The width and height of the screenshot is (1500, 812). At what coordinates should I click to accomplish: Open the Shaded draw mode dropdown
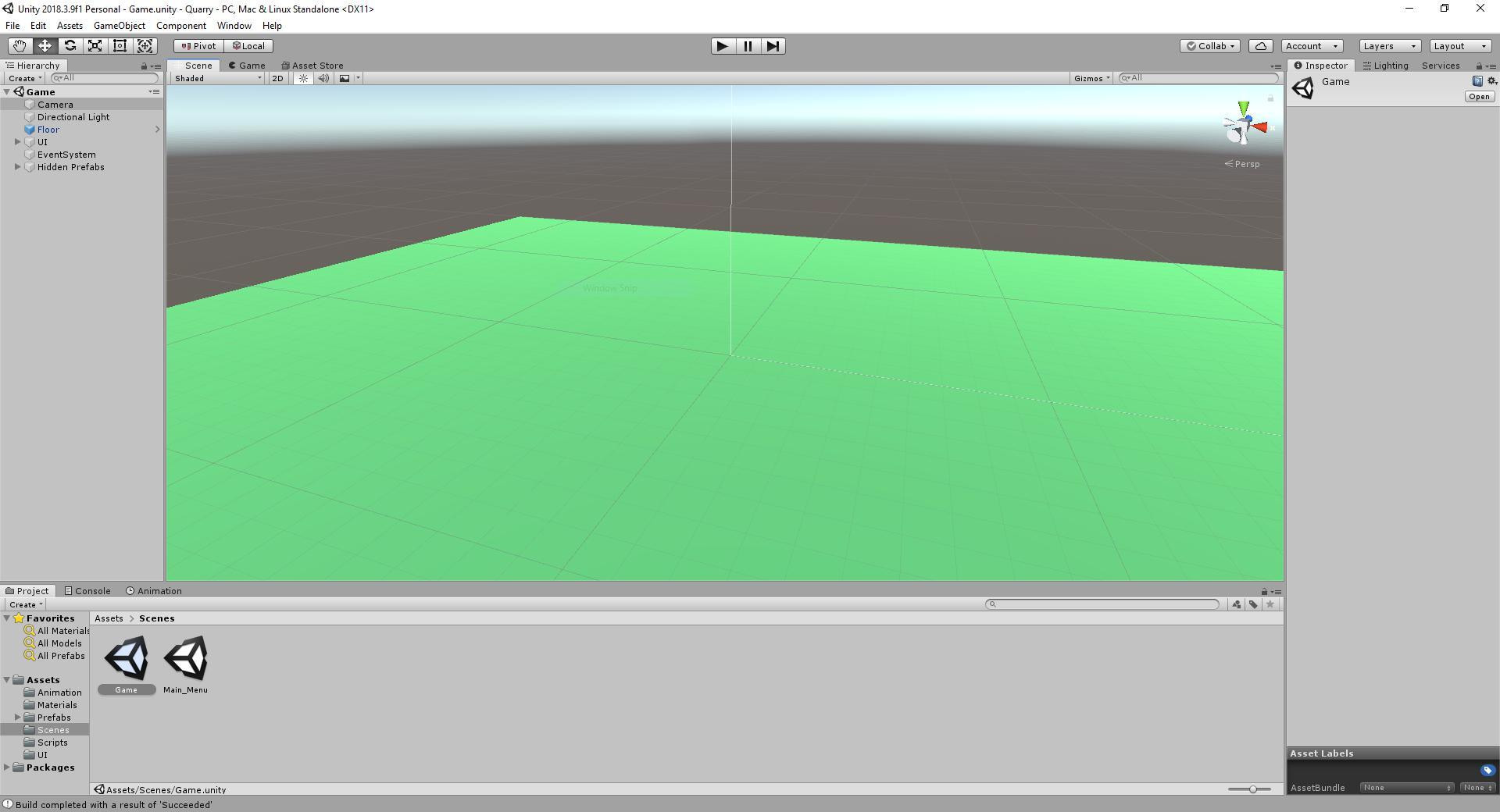point(218,78)
